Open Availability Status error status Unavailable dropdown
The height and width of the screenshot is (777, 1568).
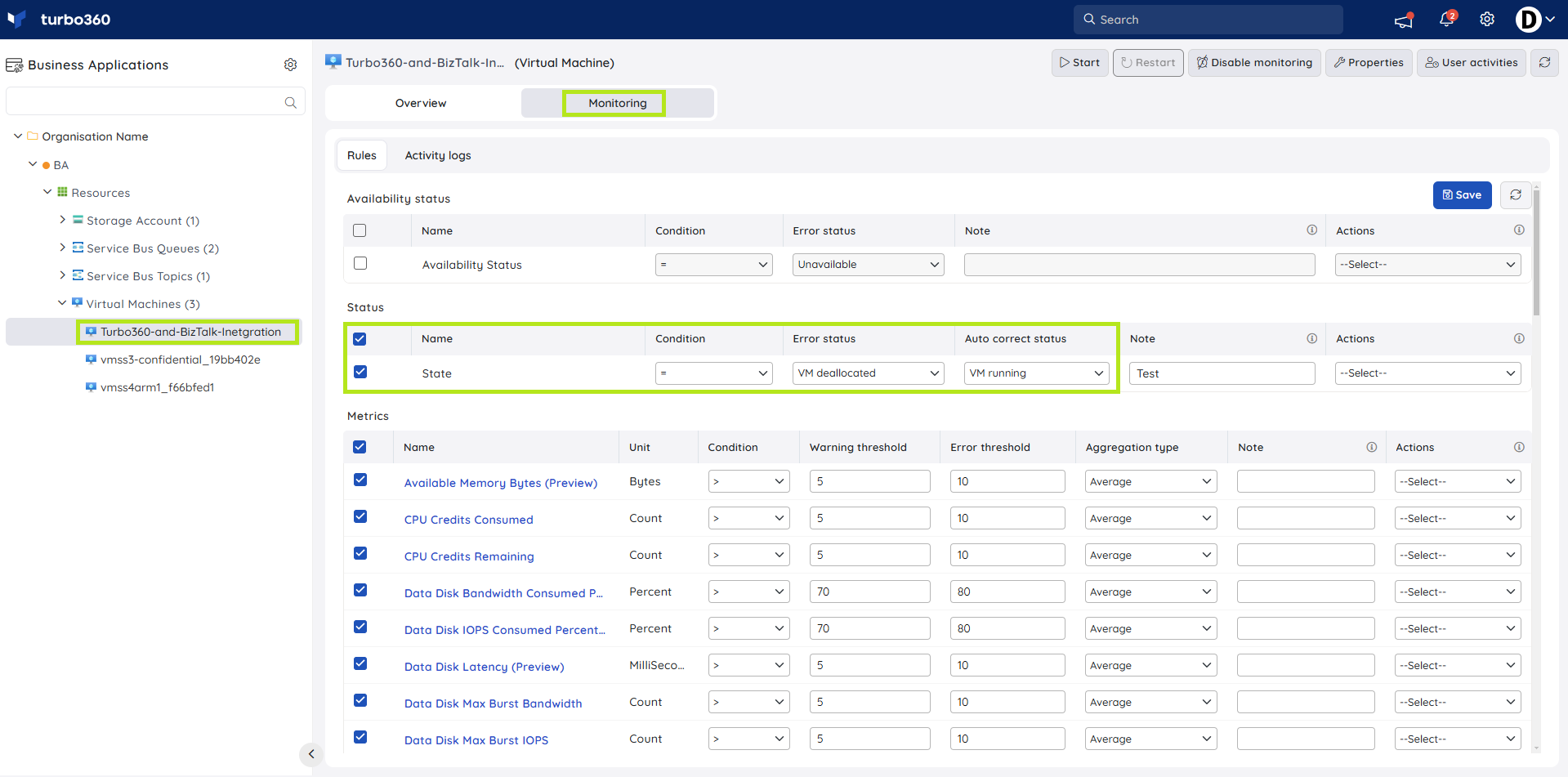(868, 265)
